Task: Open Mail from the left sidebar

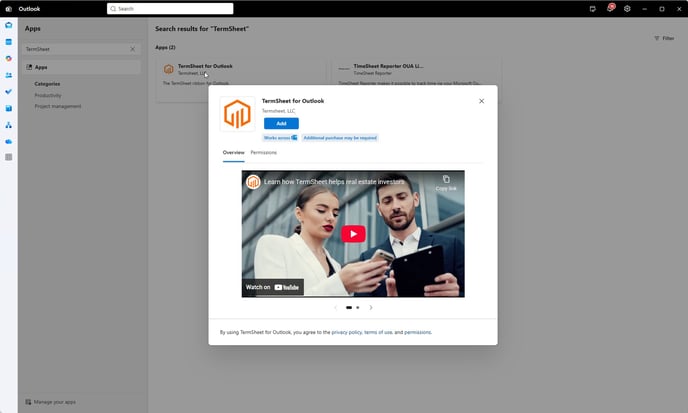Action: click(8, 25)
